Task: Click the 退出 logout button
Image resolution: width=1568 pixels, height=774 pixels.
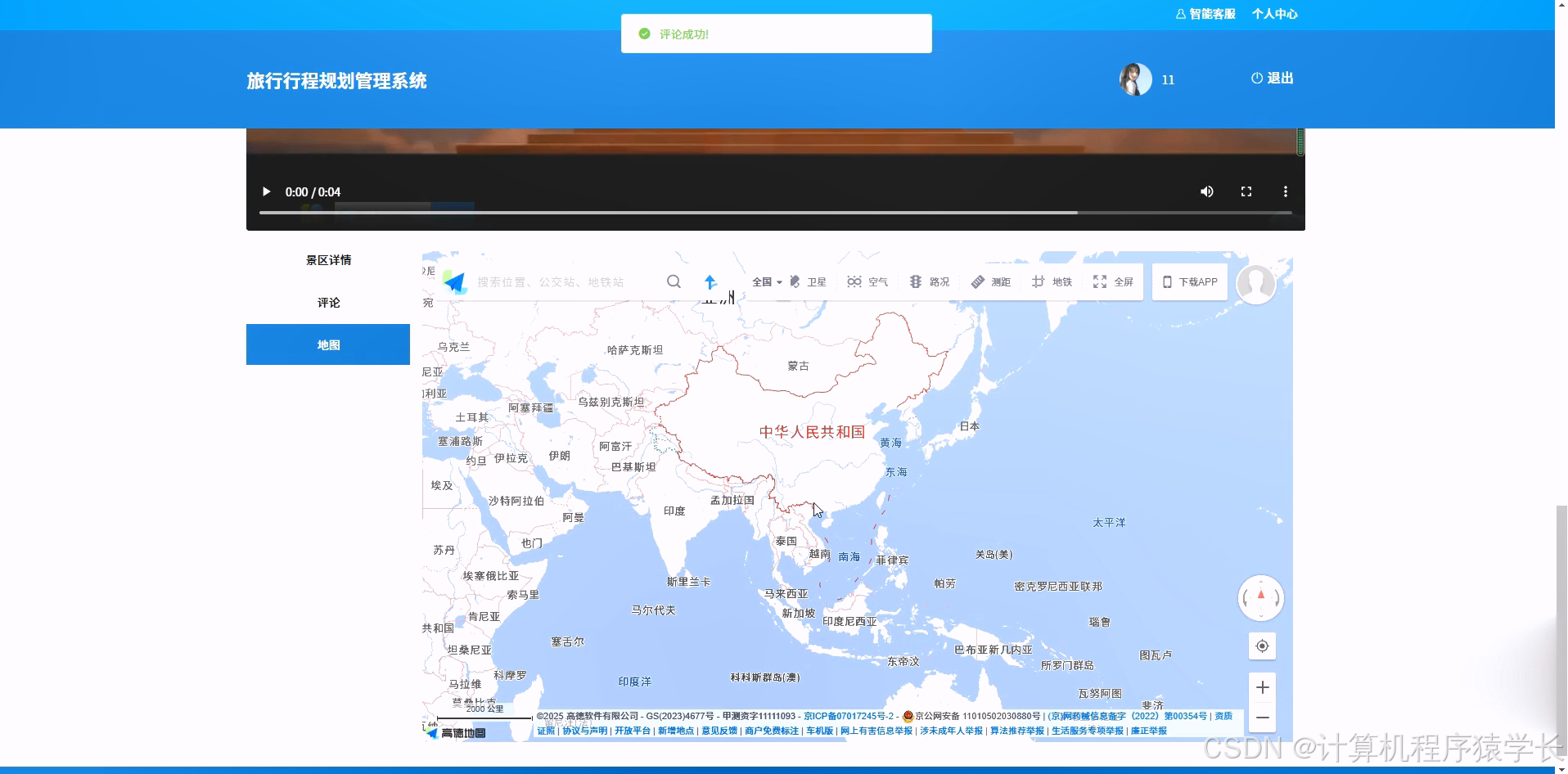Action: [1271, 79]
